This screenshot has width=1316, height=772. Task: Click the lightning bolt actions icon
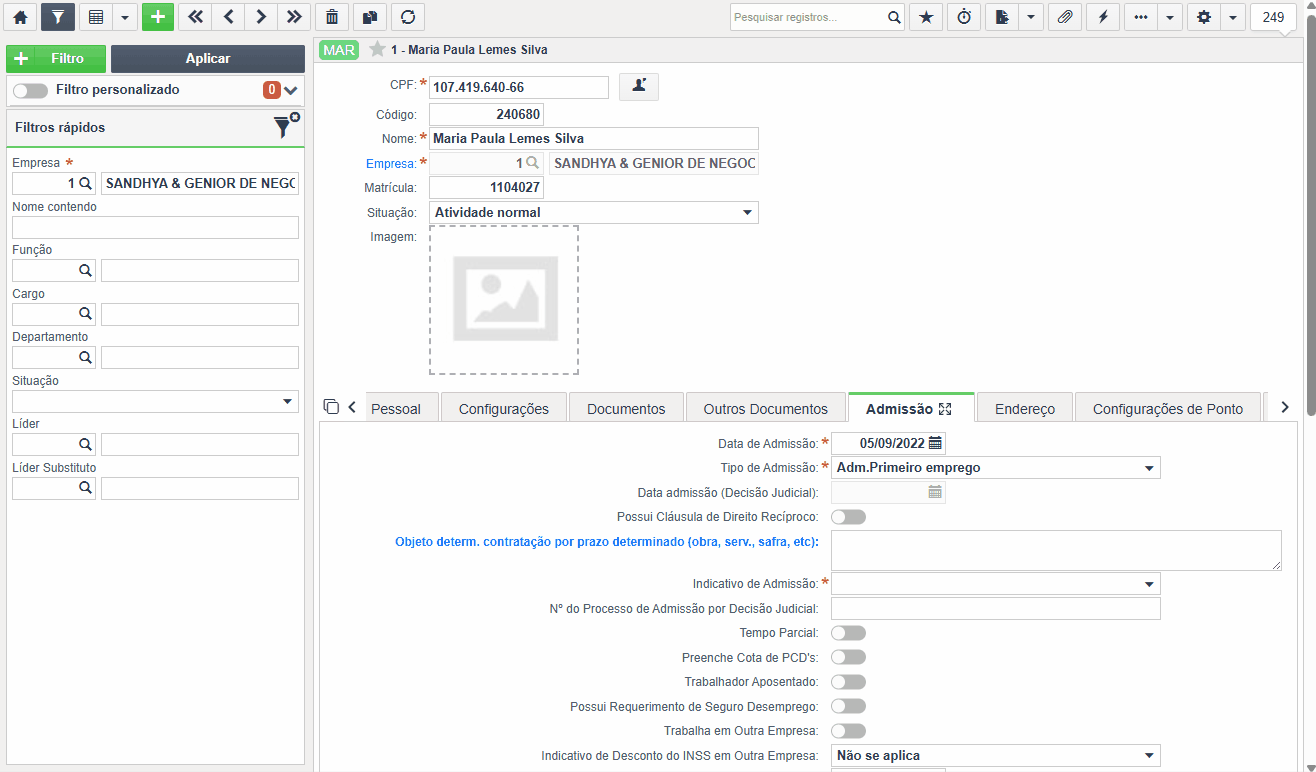pos(1103,17)
